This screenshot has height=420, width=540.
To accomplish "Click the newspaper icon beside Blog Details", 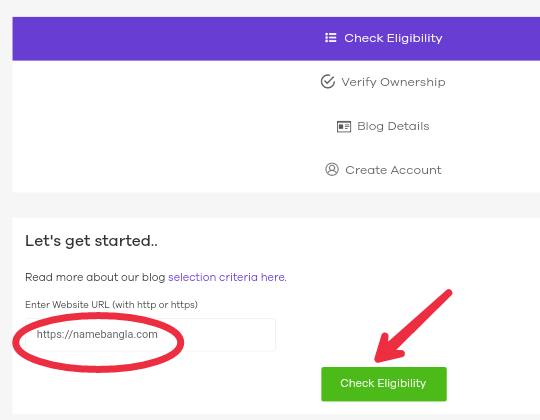I will (x=344, y=126).
